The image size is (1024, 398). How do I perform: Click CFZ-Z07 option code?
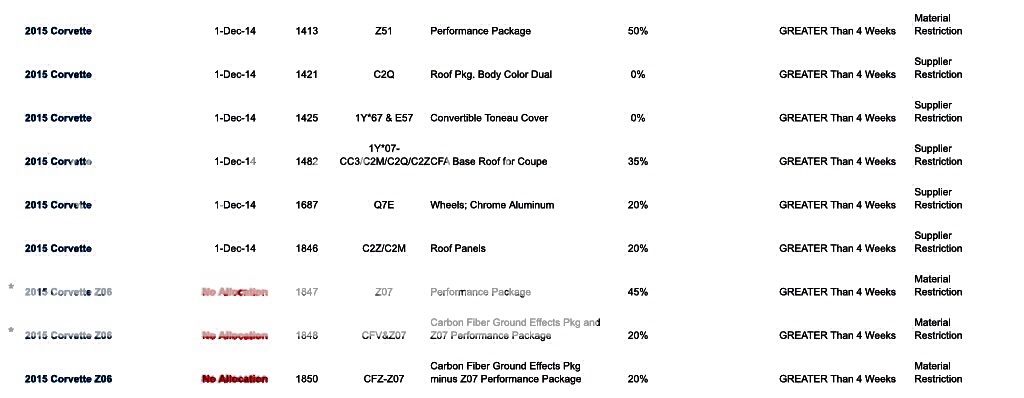pos(383,379)
